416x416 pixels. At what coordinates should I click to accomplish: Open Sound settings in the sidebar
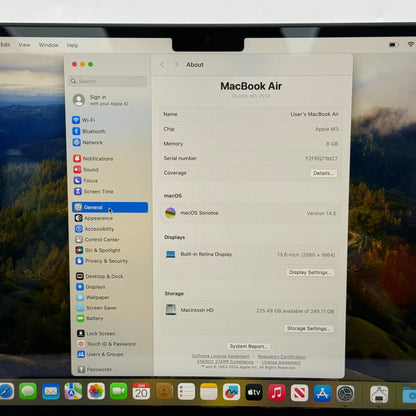(86, 170)
